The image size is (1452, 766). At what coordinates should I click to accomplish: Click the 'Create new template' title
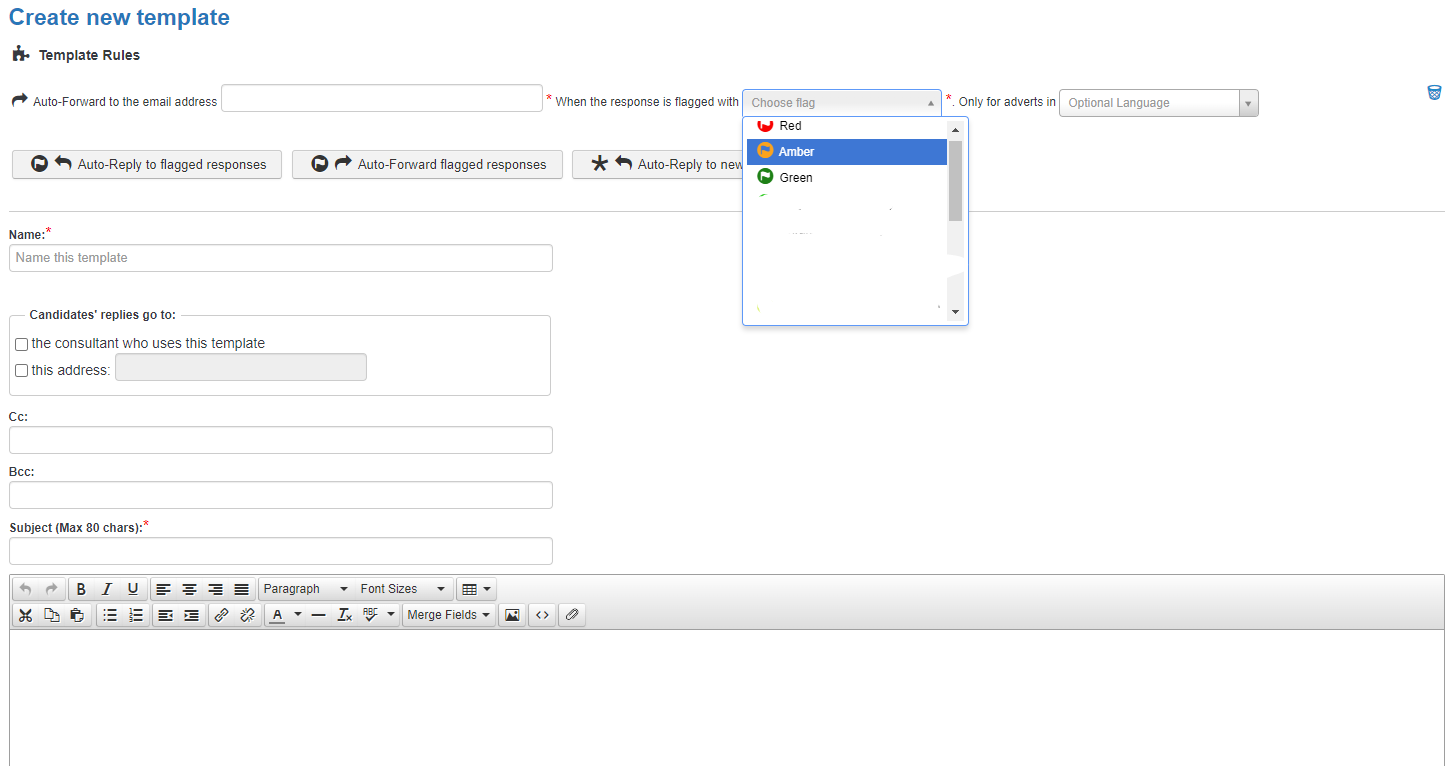pos(119,18)
